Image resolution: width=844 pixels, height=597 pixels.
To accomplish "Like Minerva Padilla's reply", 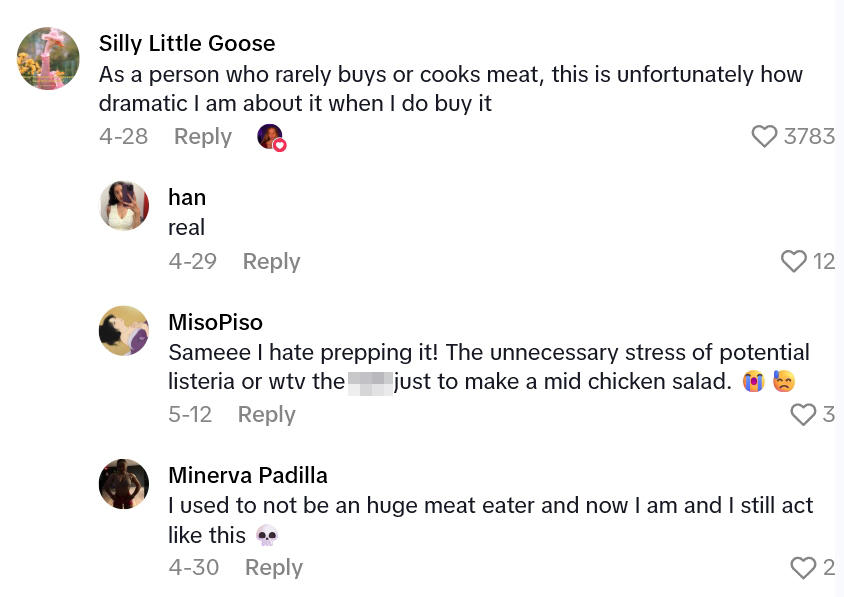I will pyautogui.click(x=803, y=567).
